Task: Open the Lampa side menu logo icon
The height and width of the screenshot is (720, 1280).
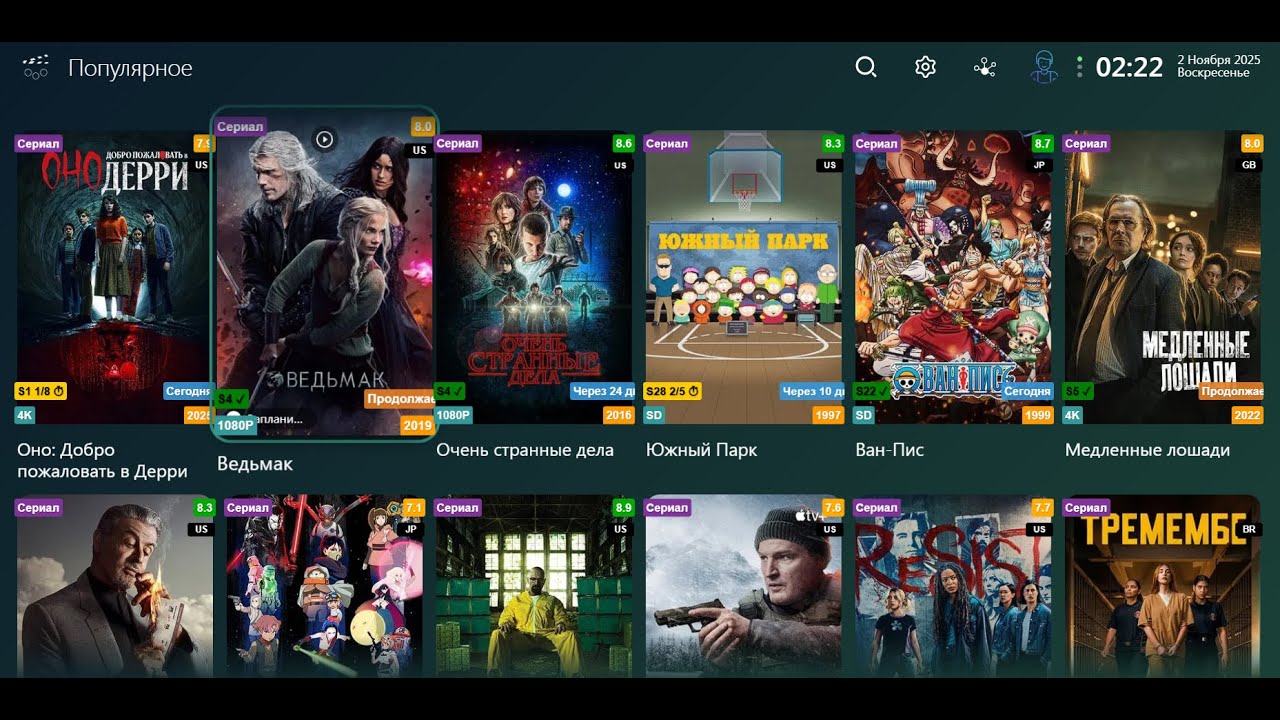Action: (x=35, y=67)
